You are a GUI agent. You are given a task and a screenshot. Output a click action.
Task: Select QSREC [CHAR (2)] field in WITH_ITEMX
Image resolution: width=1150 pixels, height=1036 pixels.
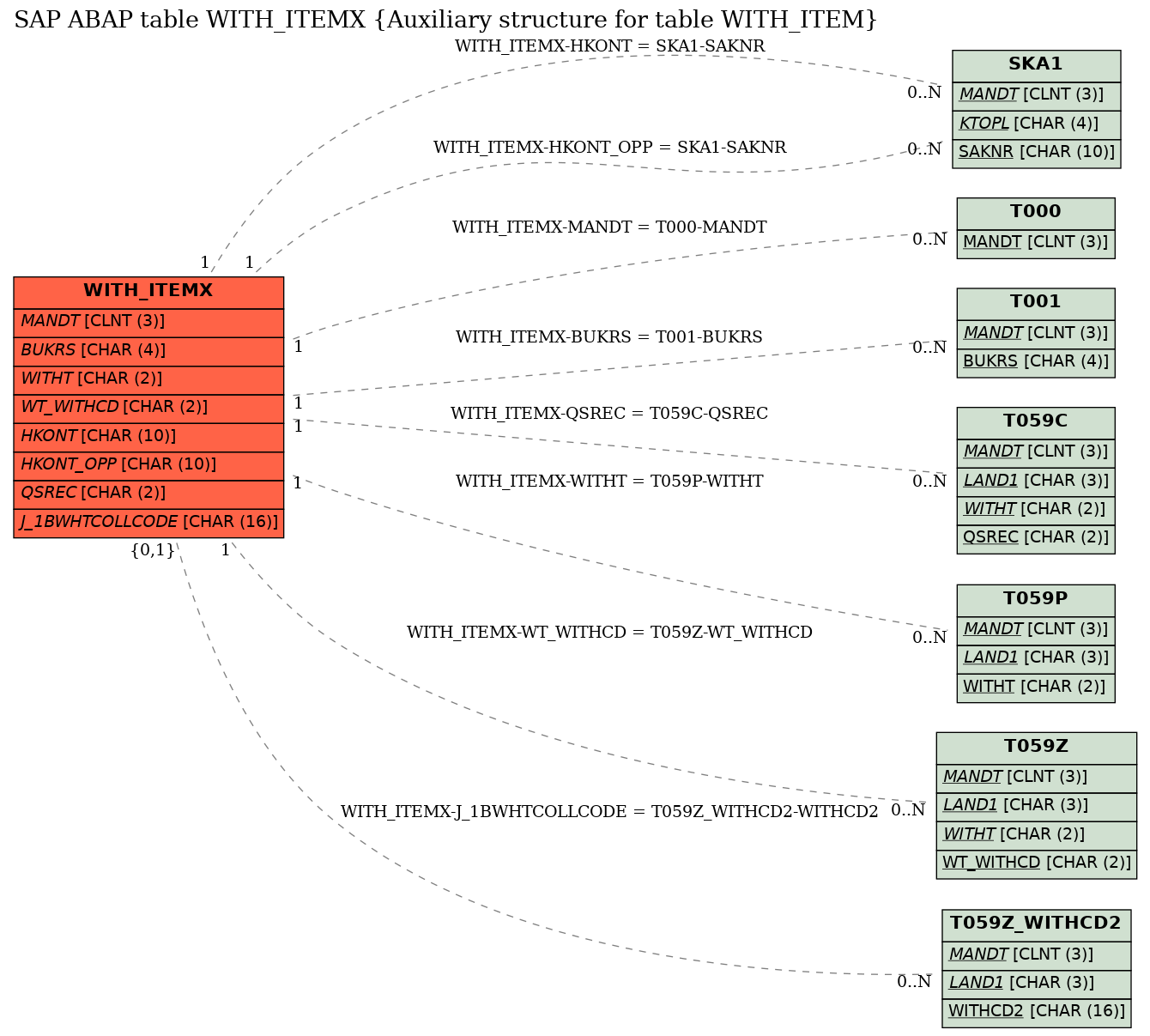[148, 494]
